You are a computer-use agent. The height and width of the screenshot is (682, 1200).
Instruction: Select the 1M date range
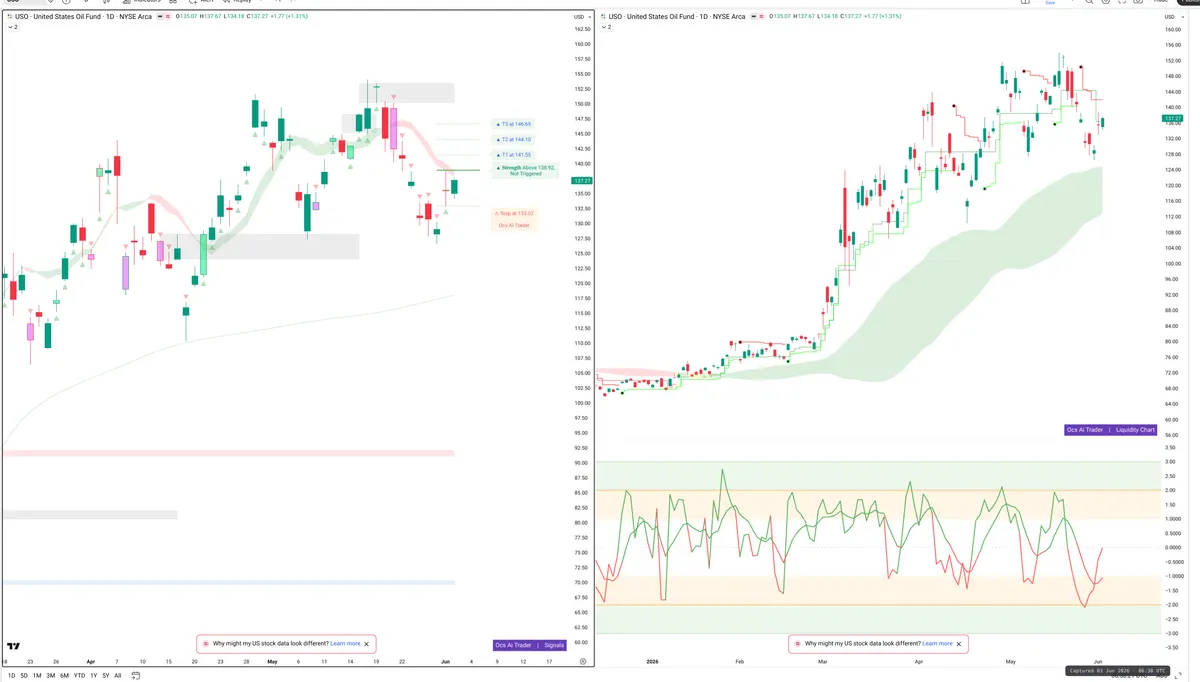(37, 676)
